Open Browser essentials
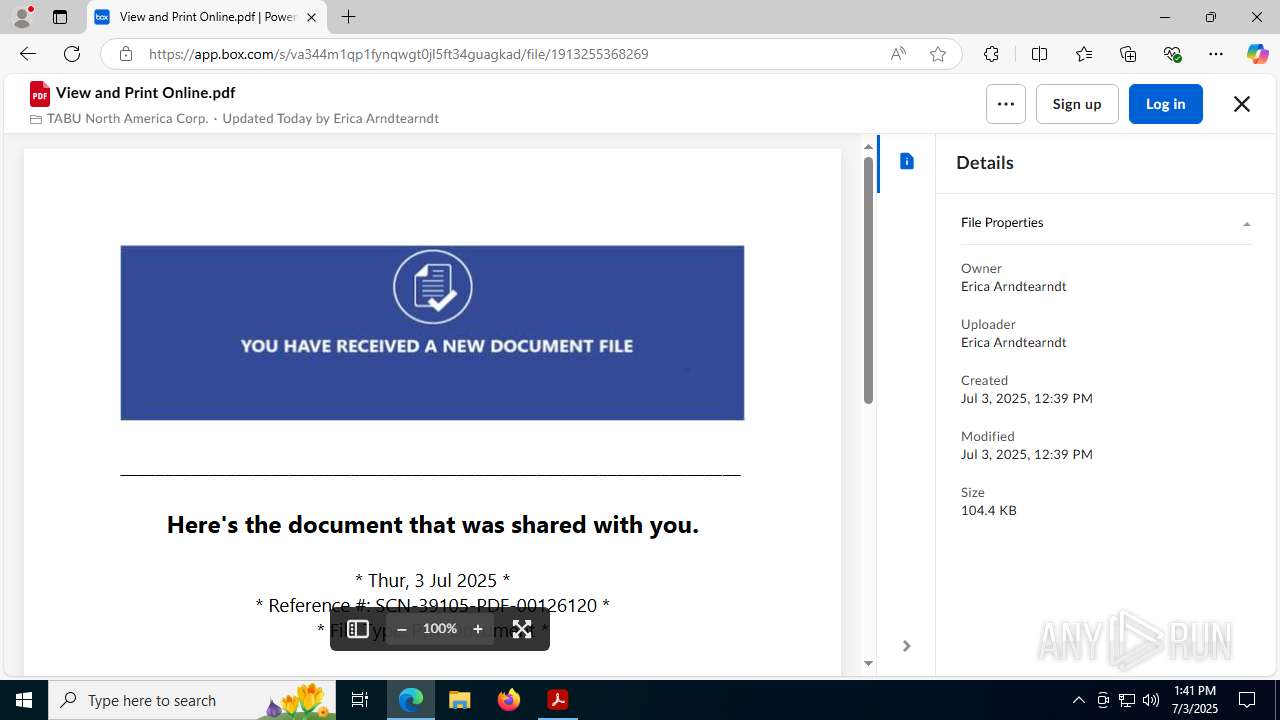 pos(1172,54)
